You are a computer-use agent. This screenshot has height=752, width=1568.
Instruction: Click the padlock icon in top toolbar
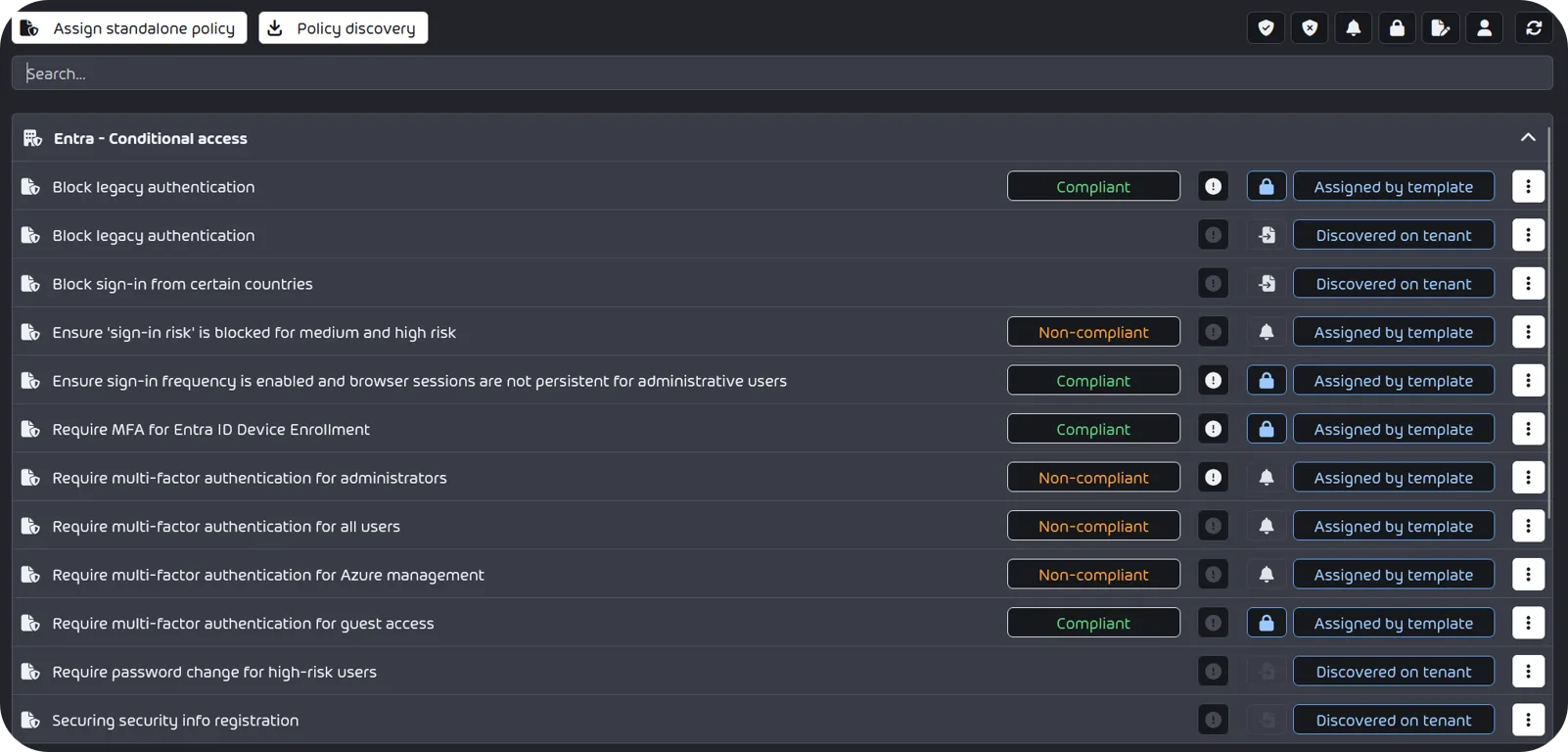(x=1397, y=28)
